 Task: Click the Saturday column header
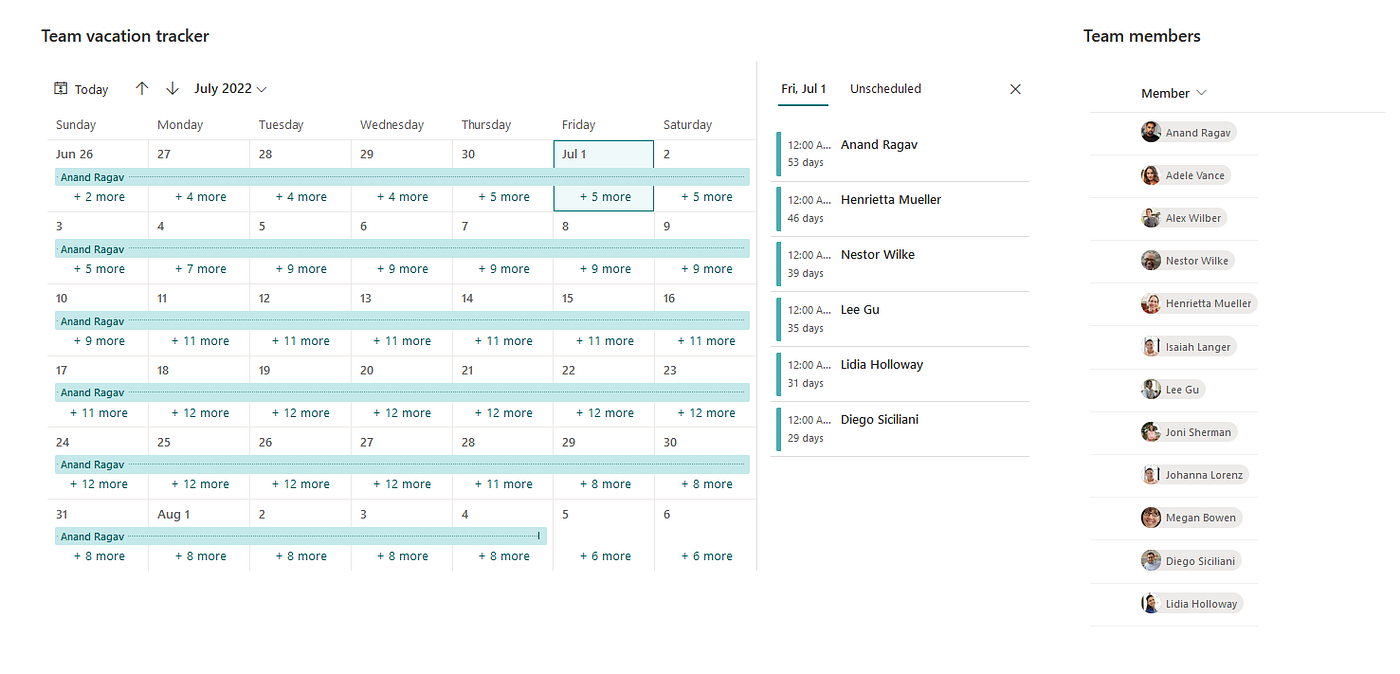(688, 125)
